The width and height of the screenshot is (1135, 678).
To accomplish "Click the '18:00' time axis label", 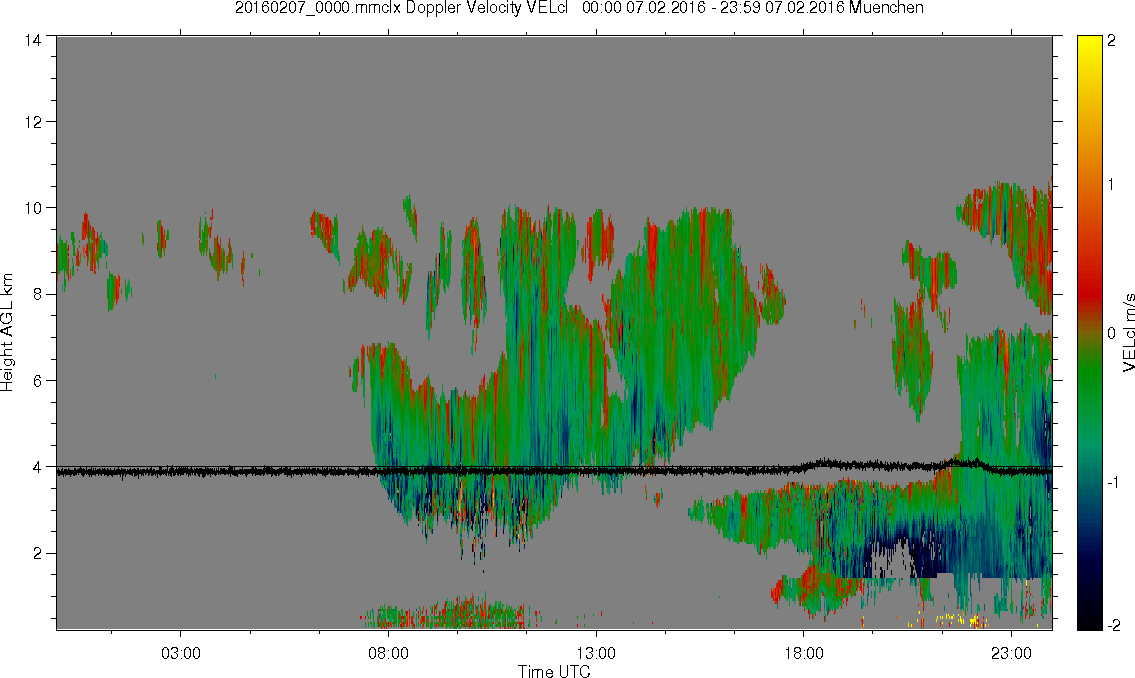I will (803, 653).
